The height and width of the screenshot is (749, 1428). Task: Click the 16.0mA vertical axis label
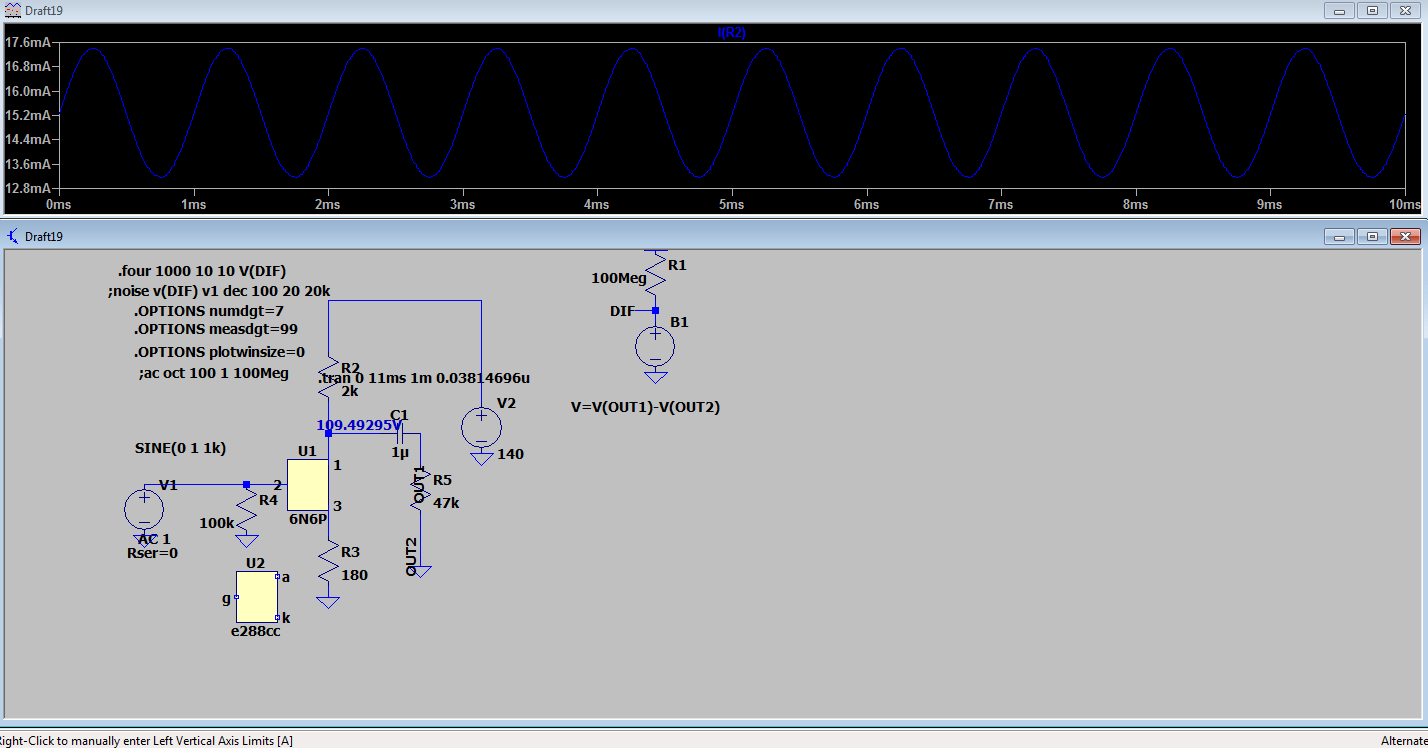pyautogui.click(x=27, y=91)
